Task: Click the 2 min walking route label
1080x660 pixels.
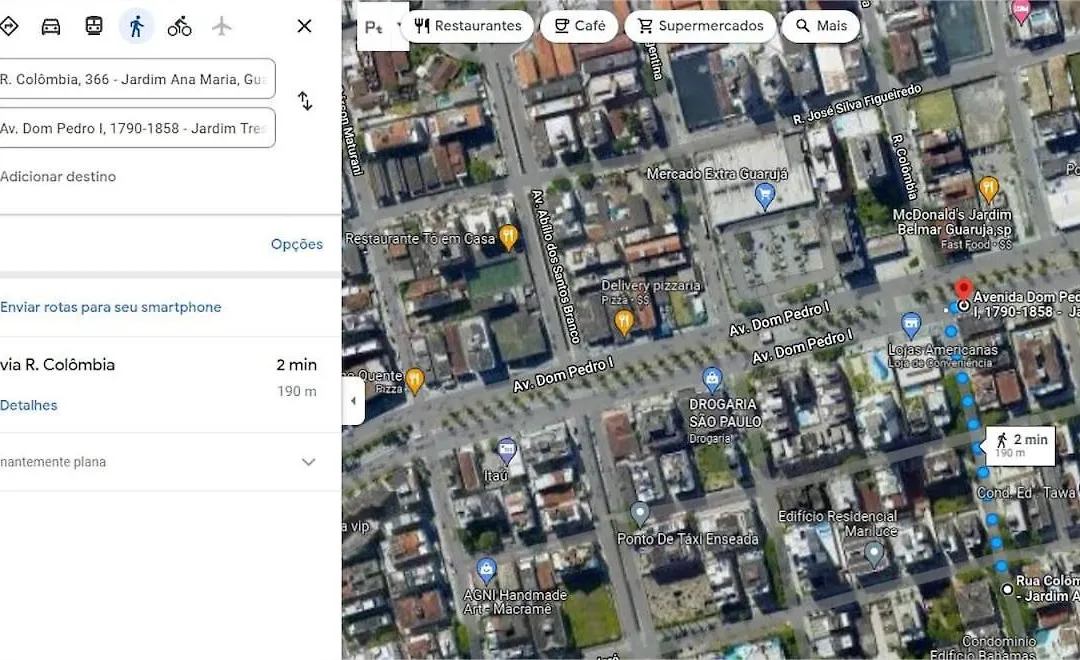Action: [x=1020, y=445]
